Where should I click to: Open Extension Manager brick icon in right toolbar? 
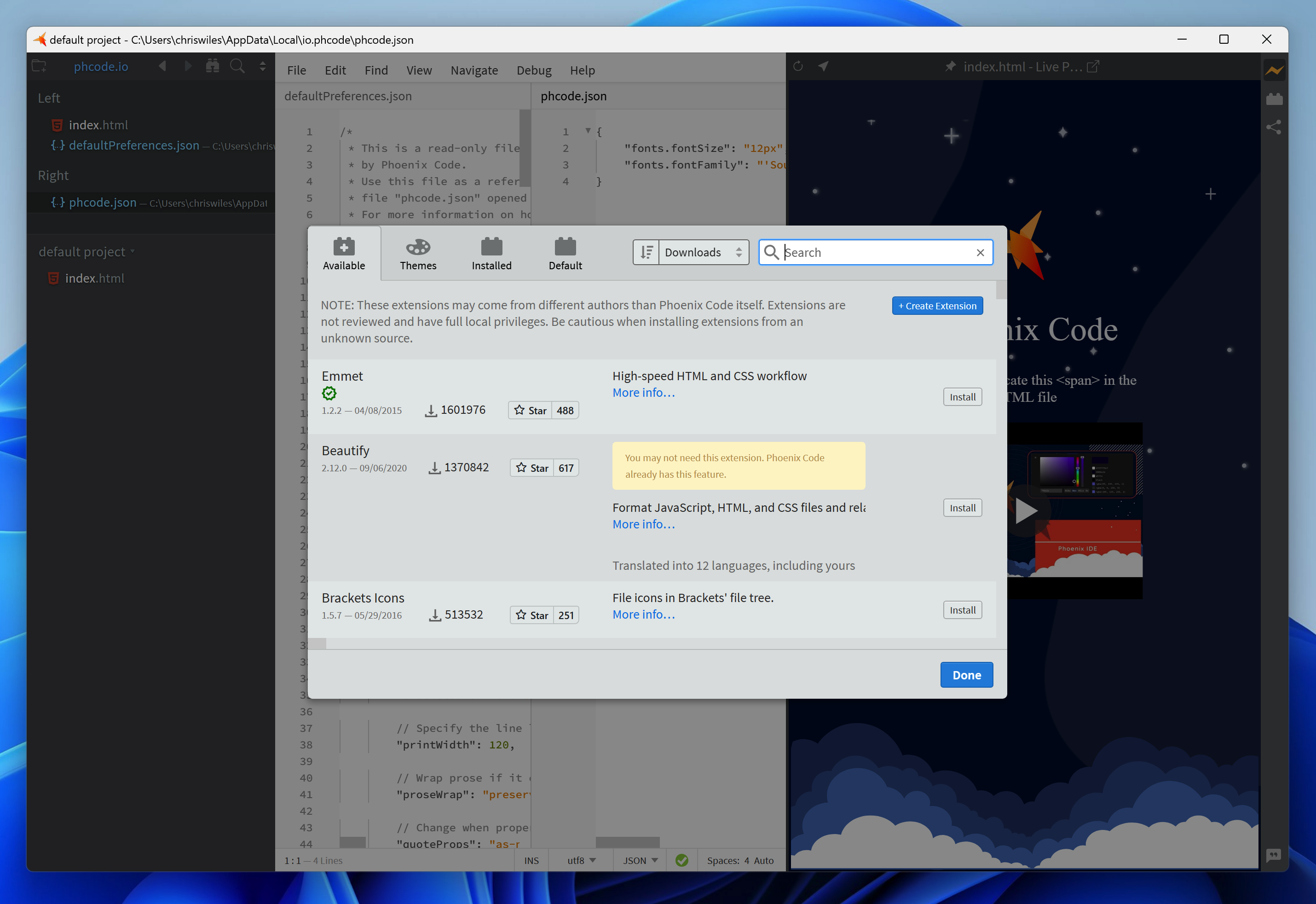[x=1274, y=99]
